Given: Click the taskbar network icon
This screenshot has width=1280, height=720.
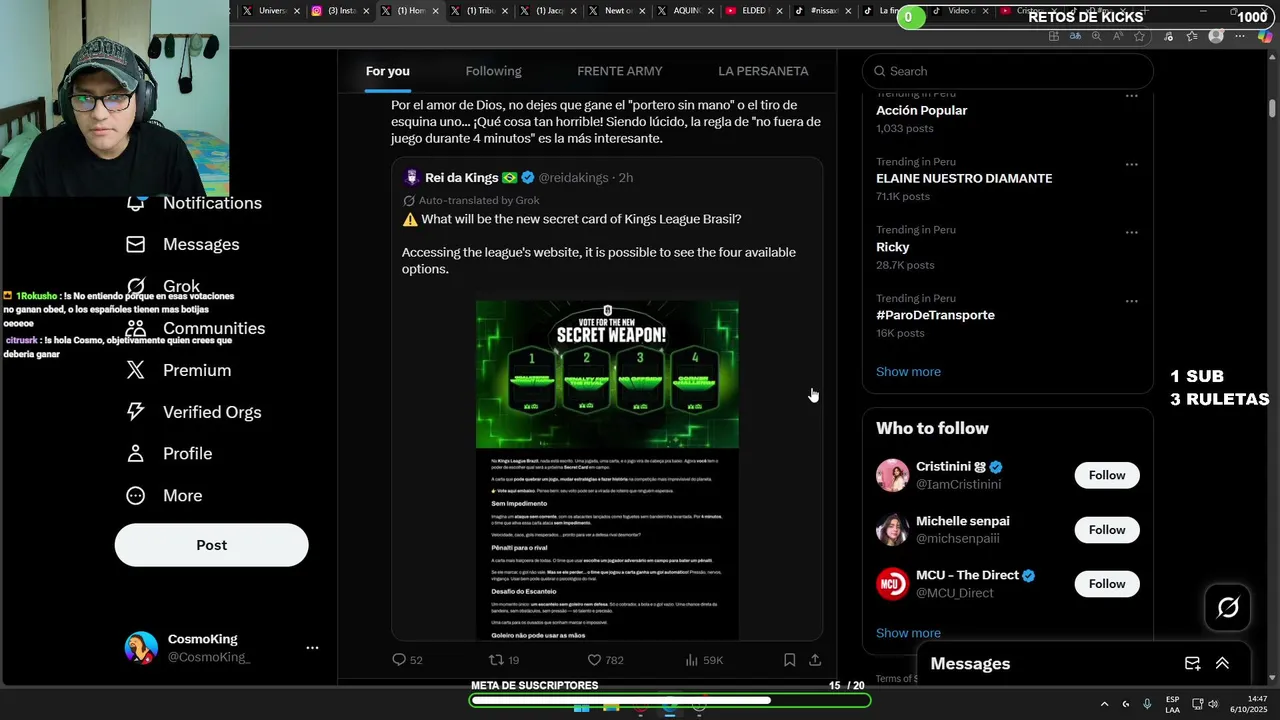Looking at the screenshot, I should tap(1198, 704).
